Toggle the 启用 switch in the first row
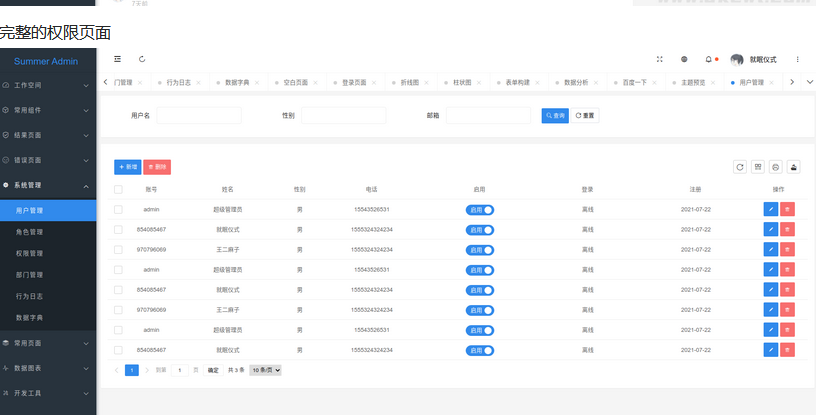This screenshot has height=415, width=816. [x=480, y=210]
